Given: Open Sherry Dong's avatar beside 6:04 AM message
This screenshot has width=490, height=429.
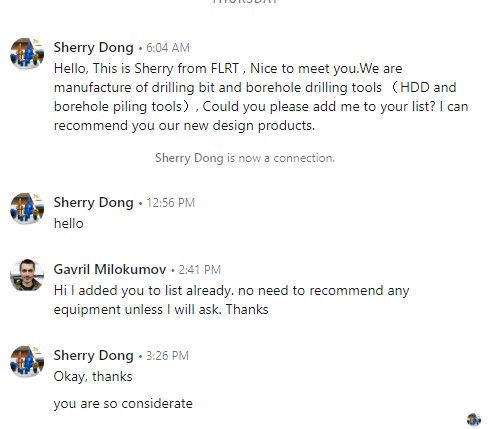Looking at the screenshot, I should (27, 54).
